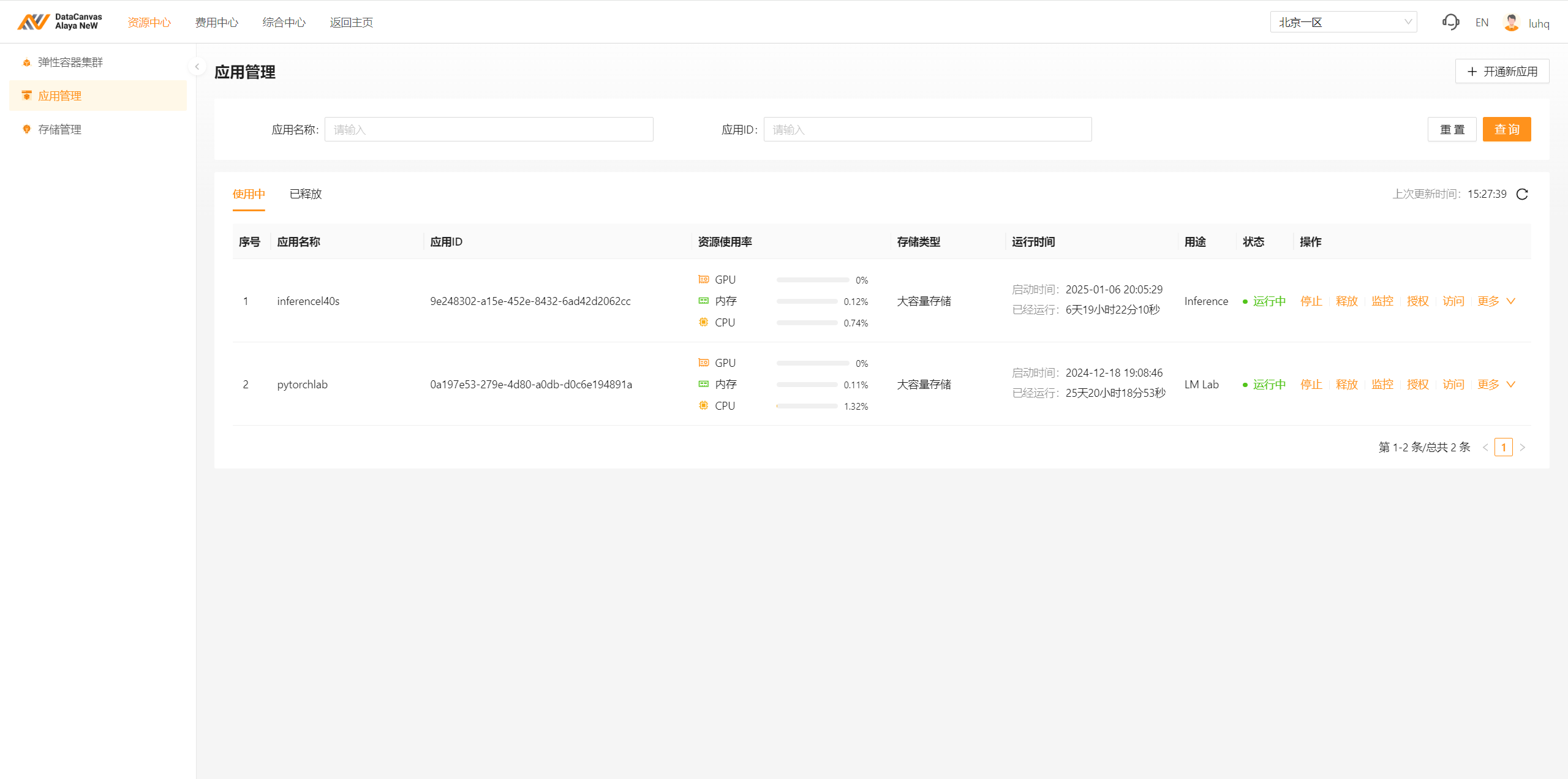Image resolution: width=1568 pixels, height=779 pixels.
Task: Switch to the 已释放 tab
Action: (x=305, y=194)
